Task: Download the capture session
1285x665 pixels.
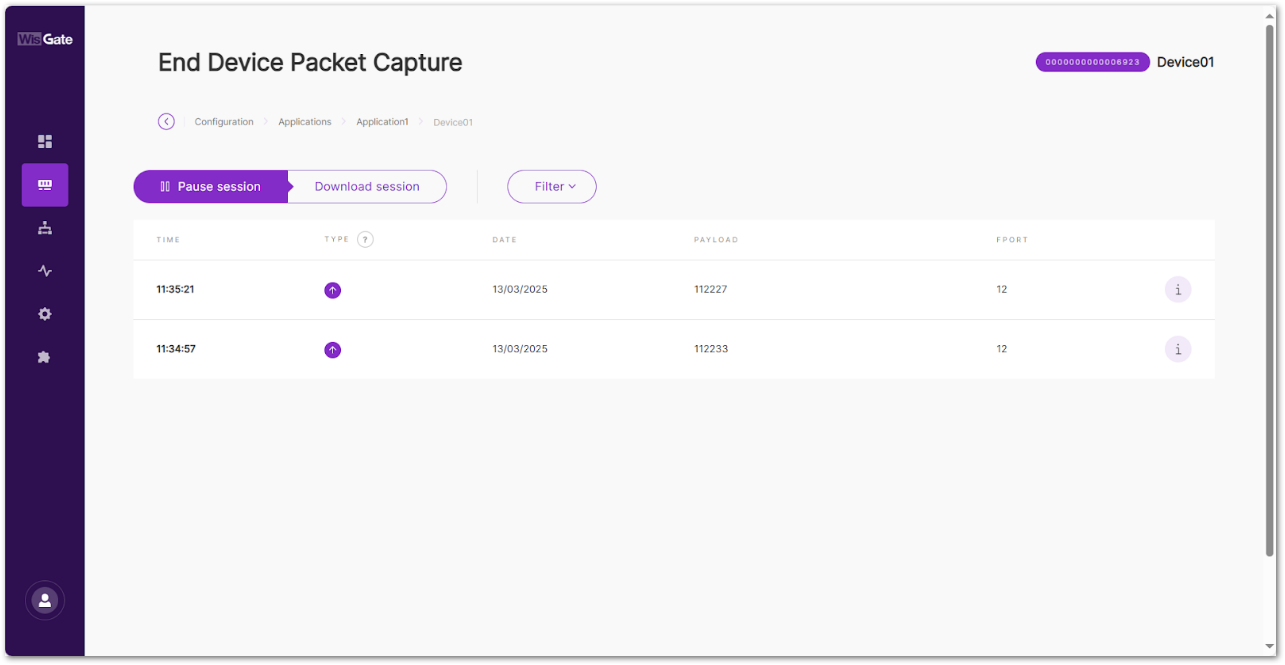Action: click(367, 186)
